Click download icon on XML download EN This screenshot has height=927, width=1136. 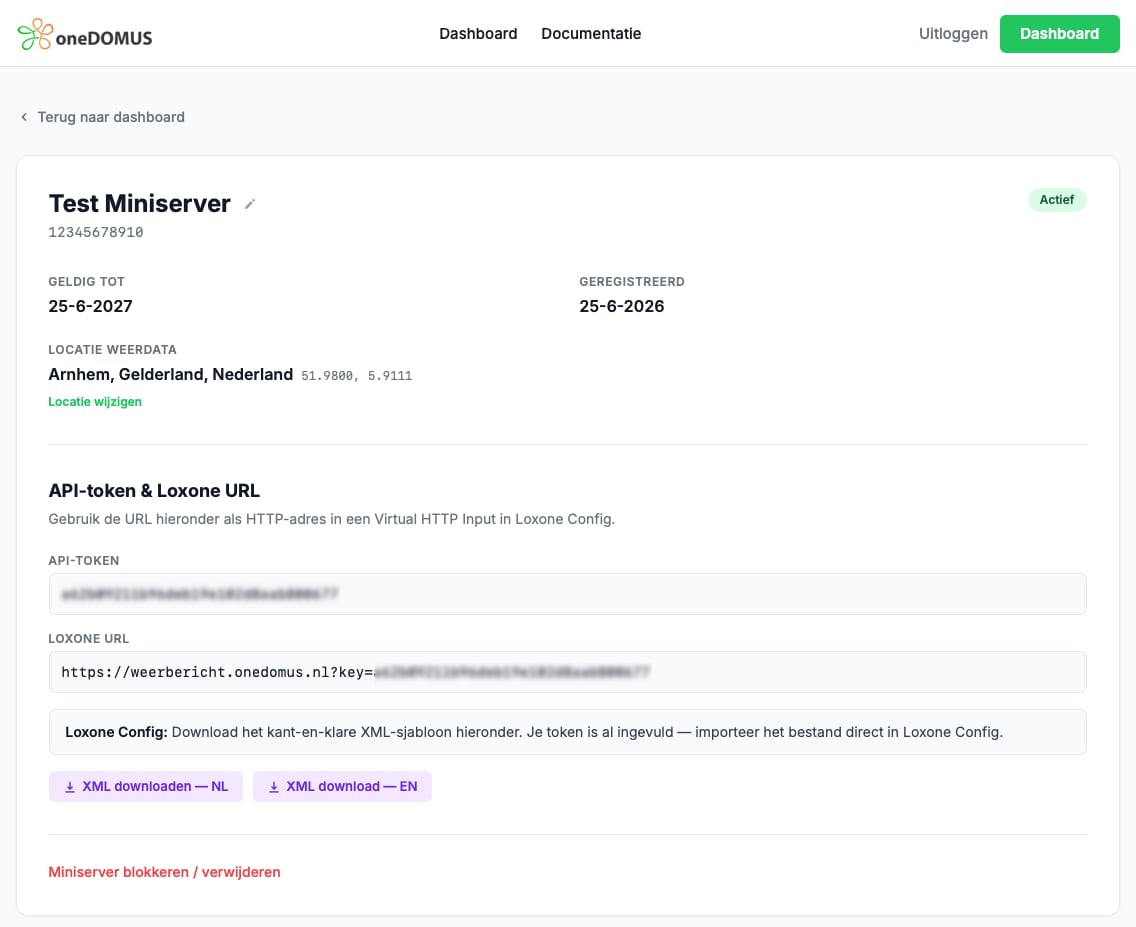click(274, 787)
